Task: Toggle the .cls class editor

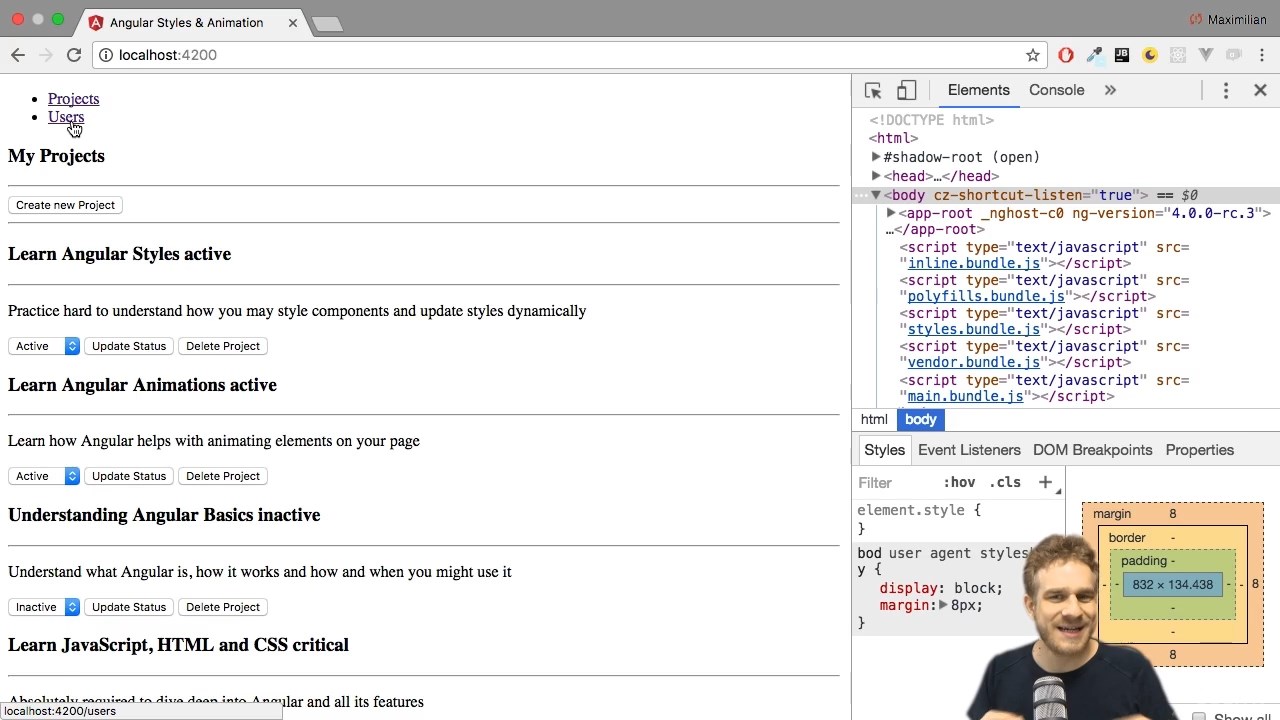Action: point(1005,482)
